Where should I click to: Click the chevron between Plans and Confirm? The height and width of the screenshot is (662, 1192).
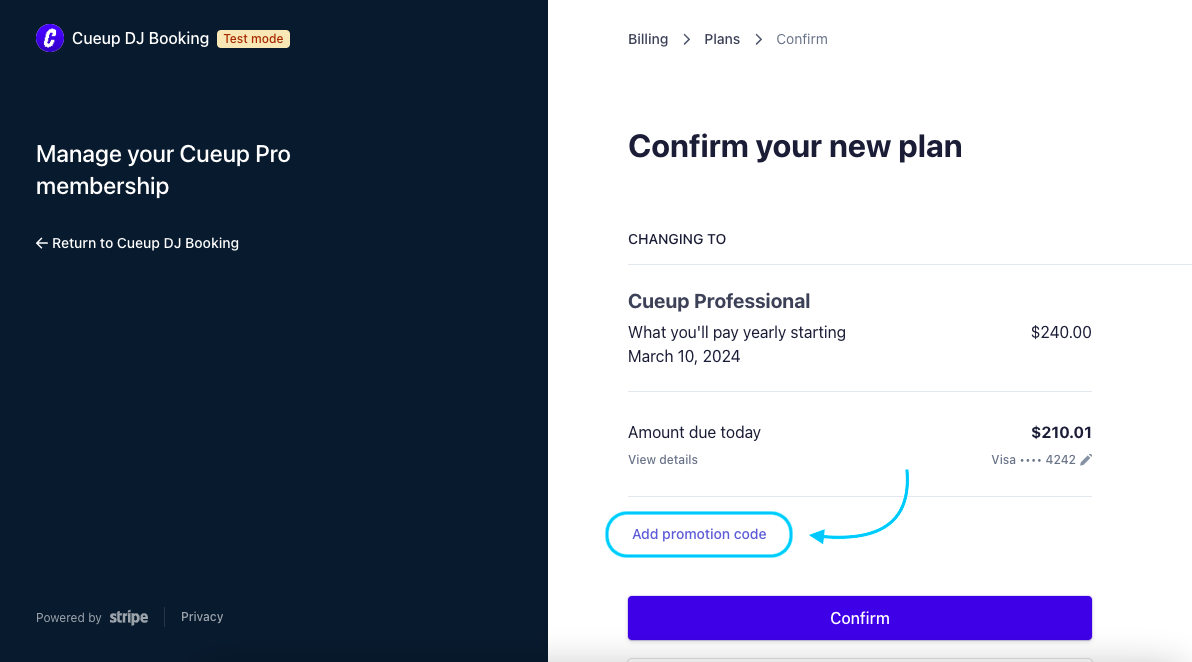pyautogui.click(x=758, y=39)
